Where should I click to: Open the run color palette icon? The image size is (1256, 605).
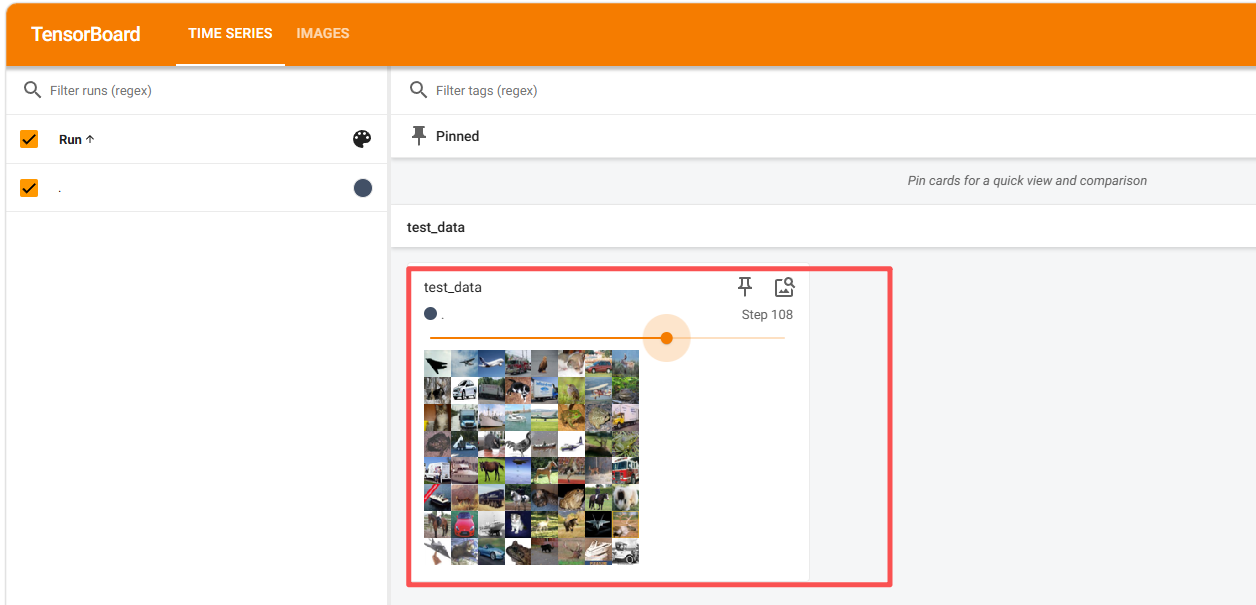(x=362, y=139)
